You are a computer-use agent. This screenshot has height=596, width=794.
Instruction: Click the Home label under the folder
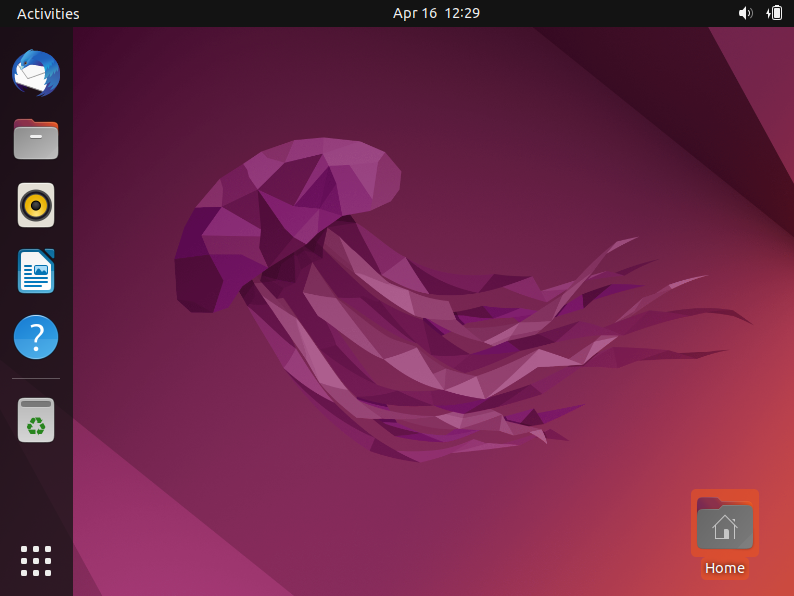[x=725, y=568]
